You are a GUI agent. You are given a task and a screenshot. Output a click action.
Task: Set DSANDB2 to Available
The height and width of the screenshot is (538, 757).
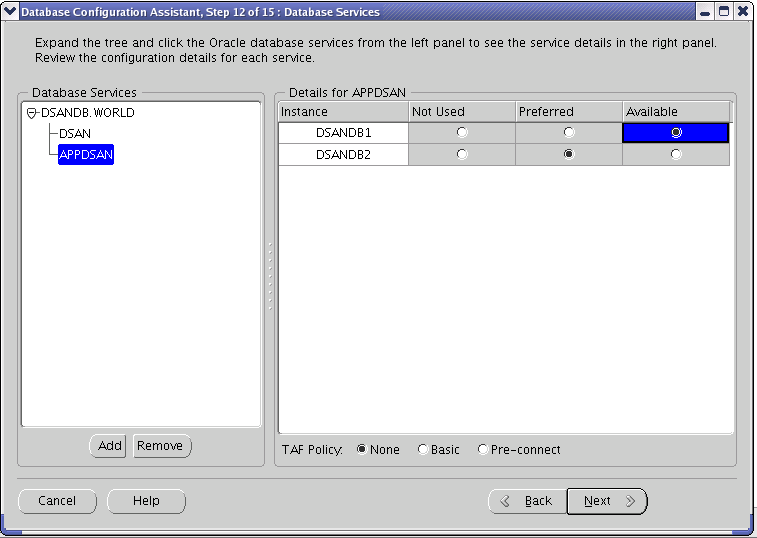coord(676,155)
